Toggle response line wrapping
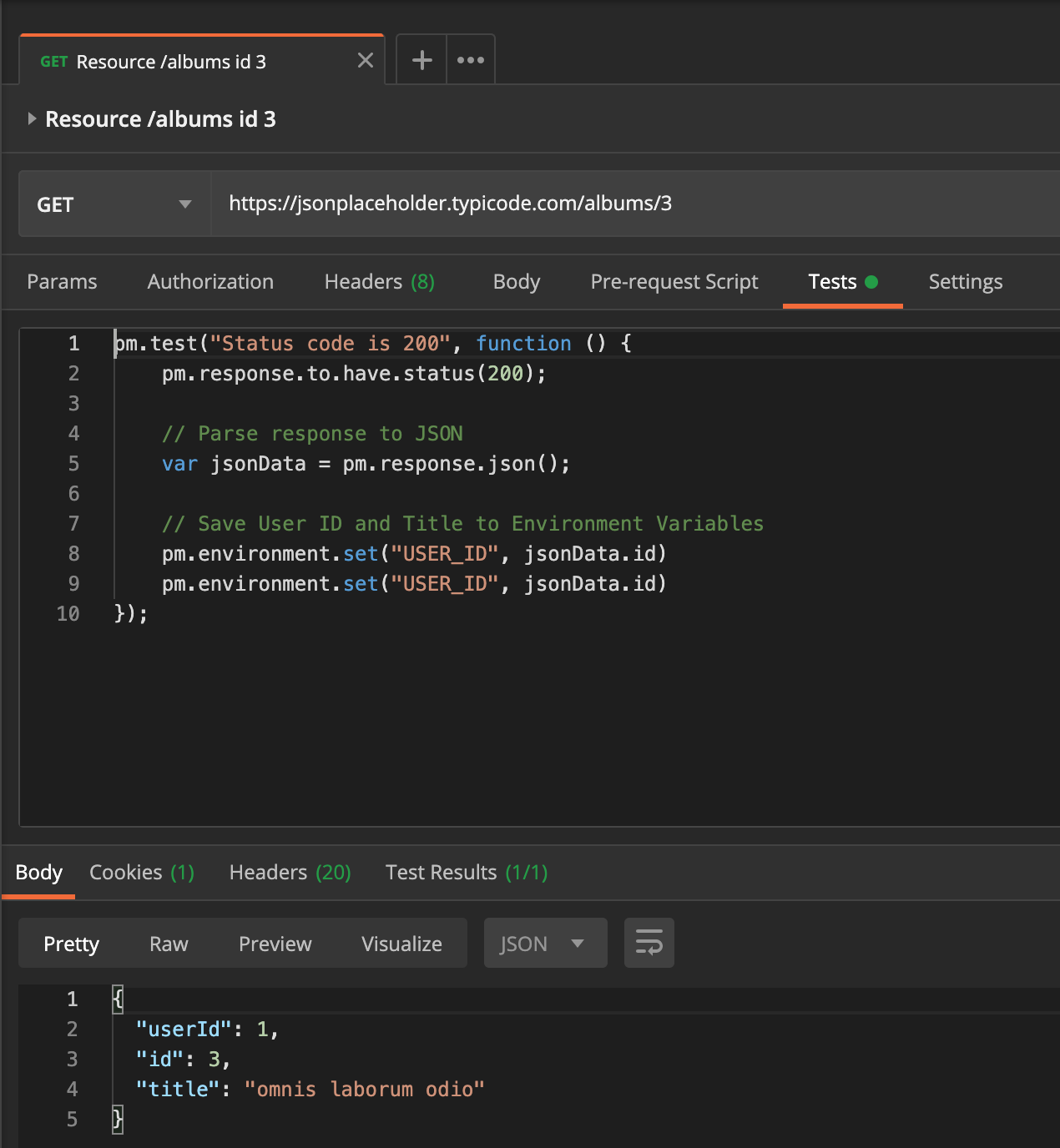The width and height of the screenshot is (1060, 1148). tap(649, 943)
